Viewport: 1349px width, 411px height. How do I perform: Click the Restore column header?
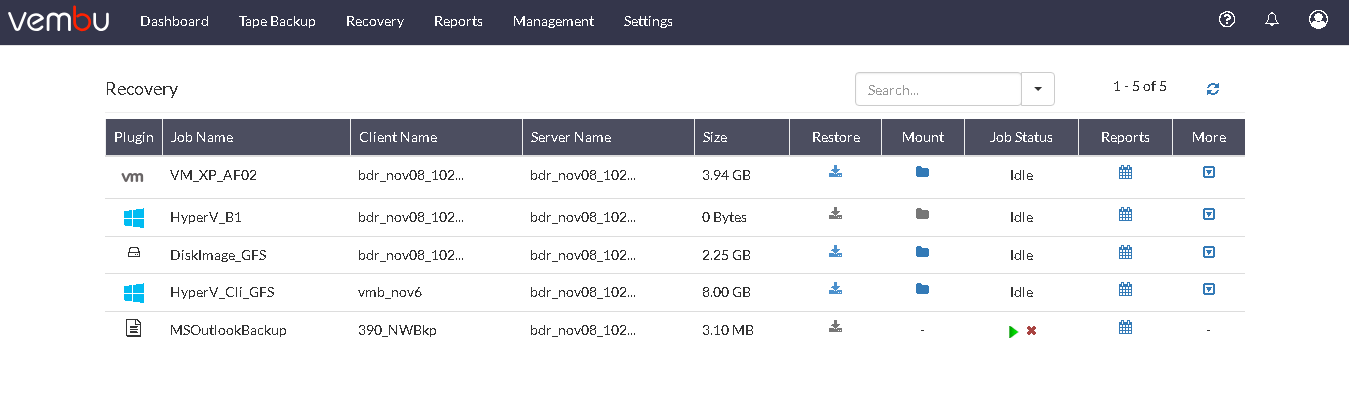coord(835,137)
